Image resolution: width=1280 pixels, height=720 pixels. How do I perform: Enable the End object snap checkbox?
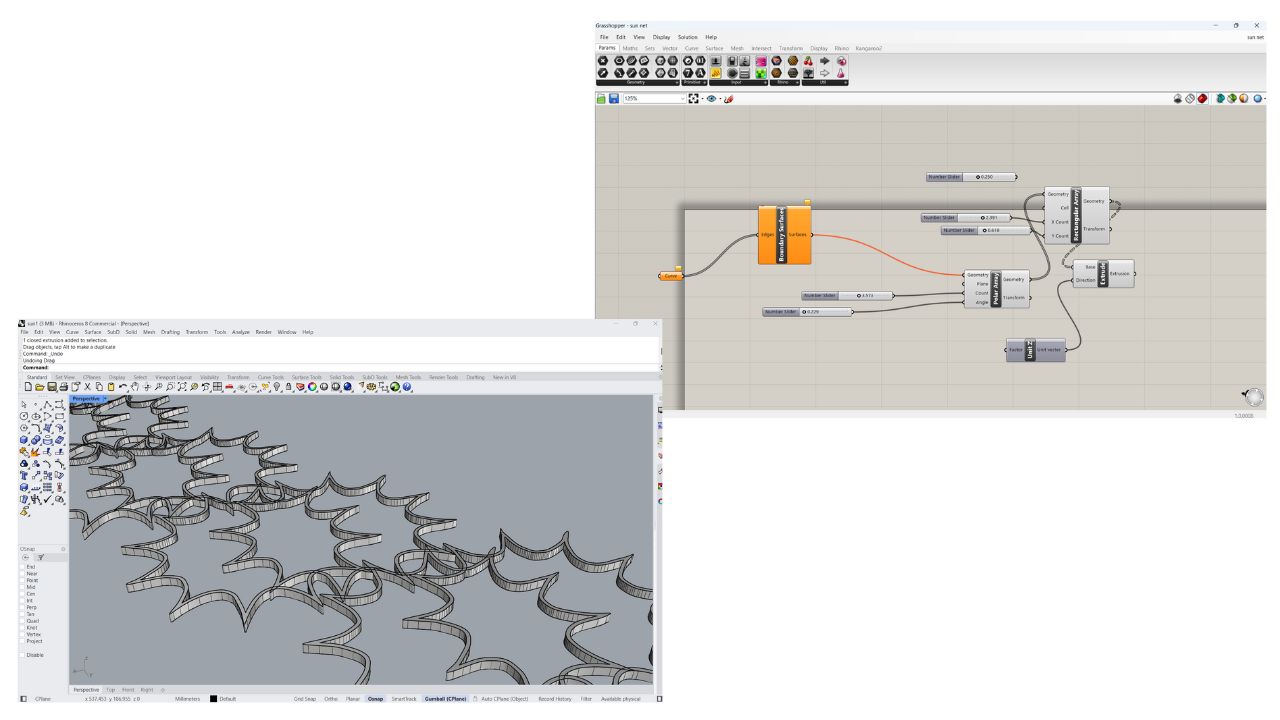pos(22,566)
